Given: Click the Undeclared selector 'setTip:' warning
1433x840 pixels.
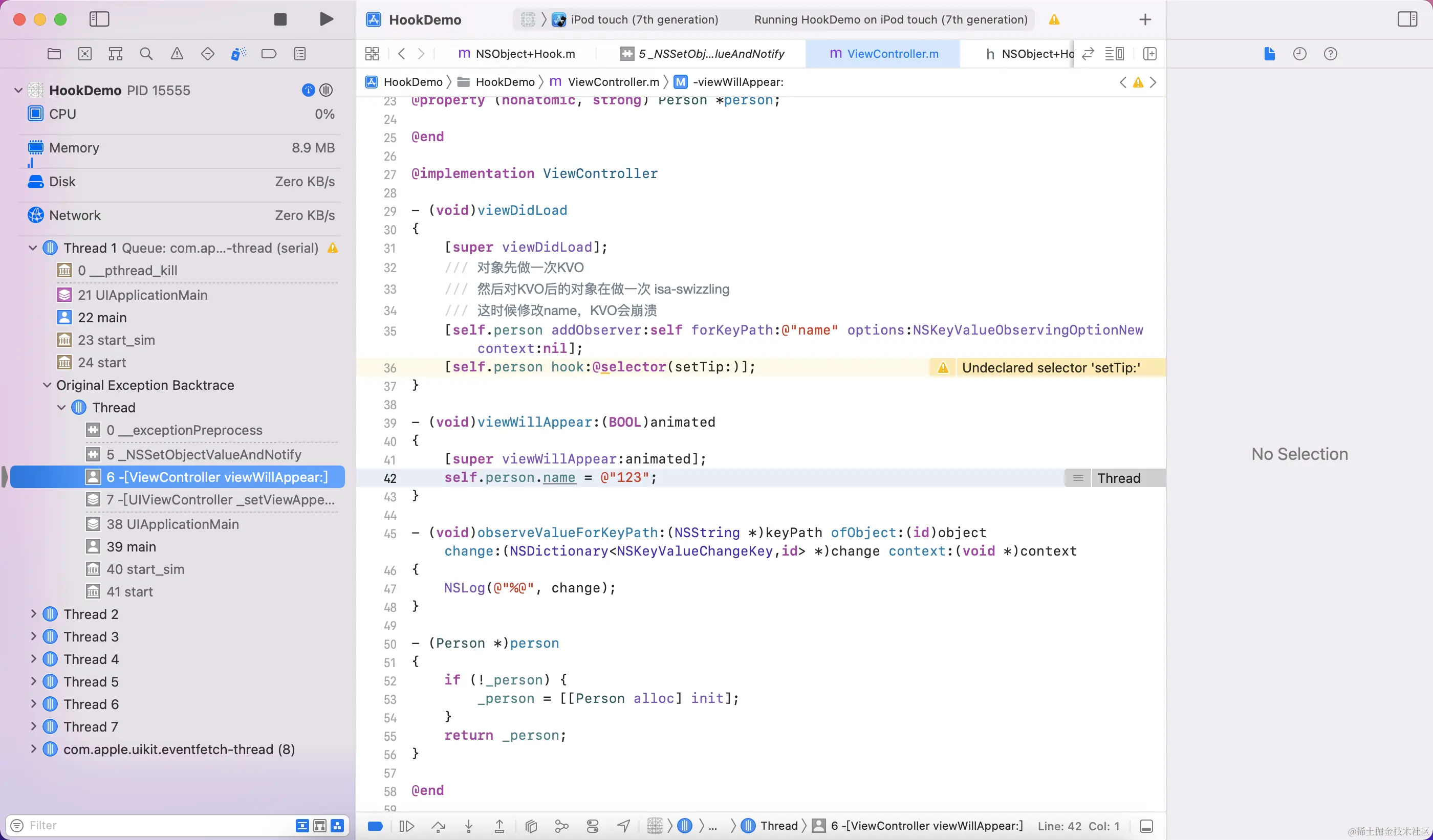Looking at the screenshot, I should click(1050, 368).
